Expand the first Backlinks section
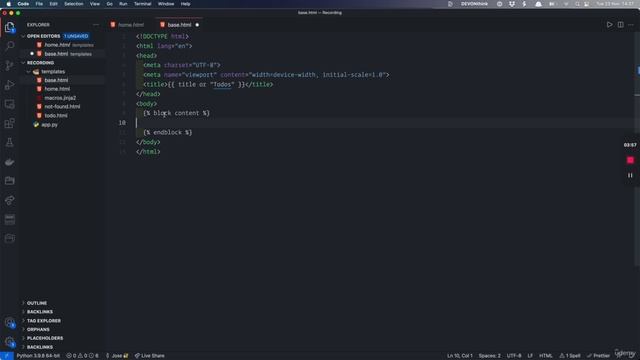The height and width of the screenshot is (360, 640). click(x=40, y=311)
